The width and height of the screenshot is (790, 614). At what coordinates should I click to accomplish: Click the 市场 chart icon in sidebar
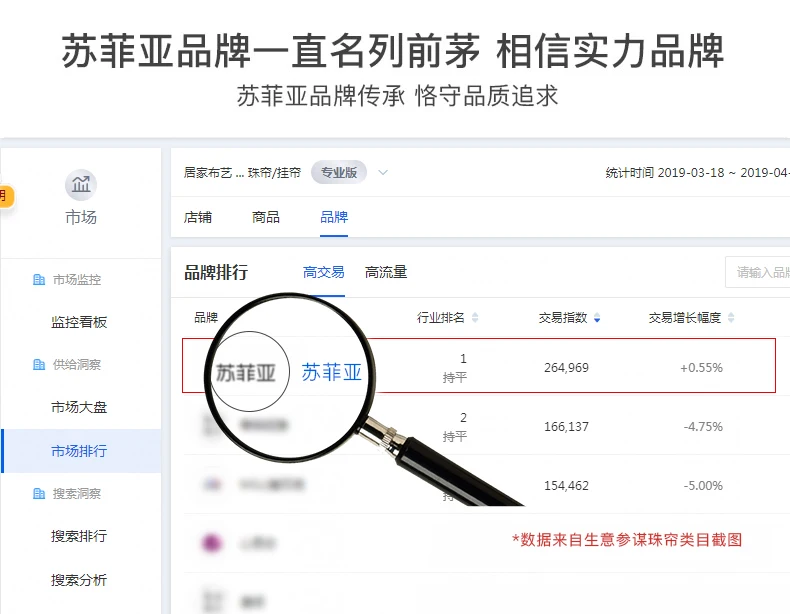(81, 185)
